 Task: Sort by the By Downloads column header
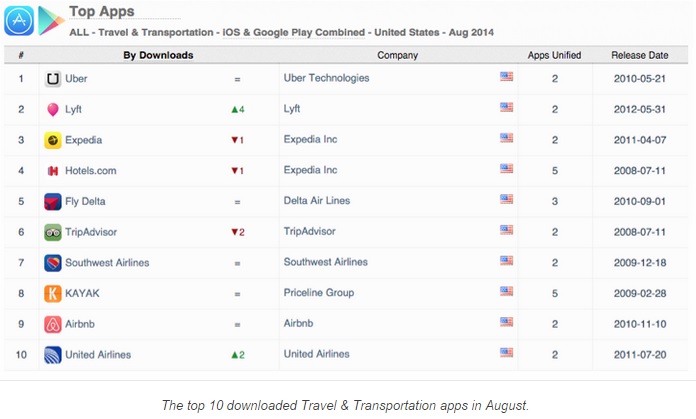pyautogui.click(x=158, y=55)
